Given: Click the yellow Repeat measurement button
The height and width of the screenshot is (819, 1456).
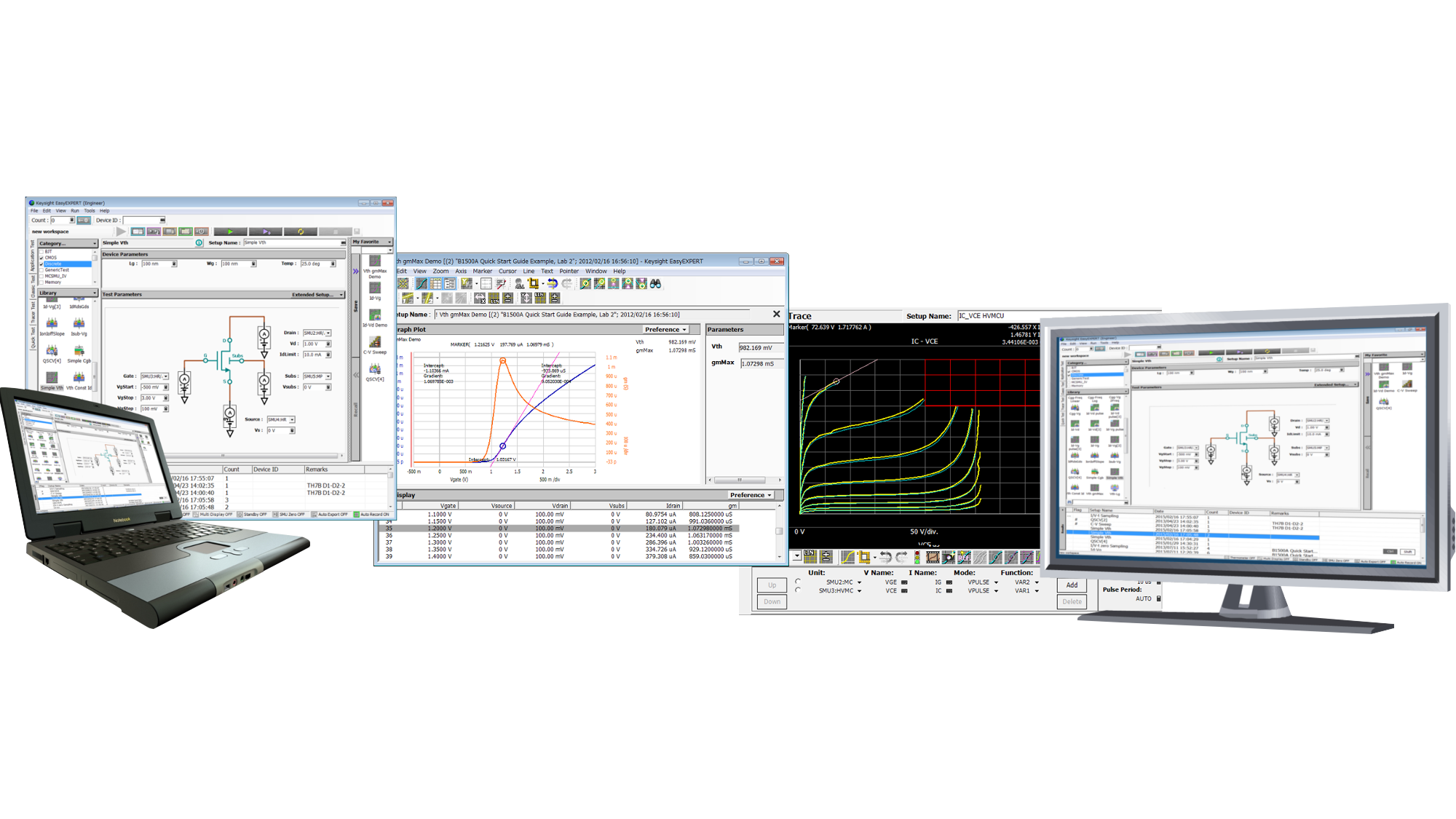Looking at the screenshot, I should [300, 232].
